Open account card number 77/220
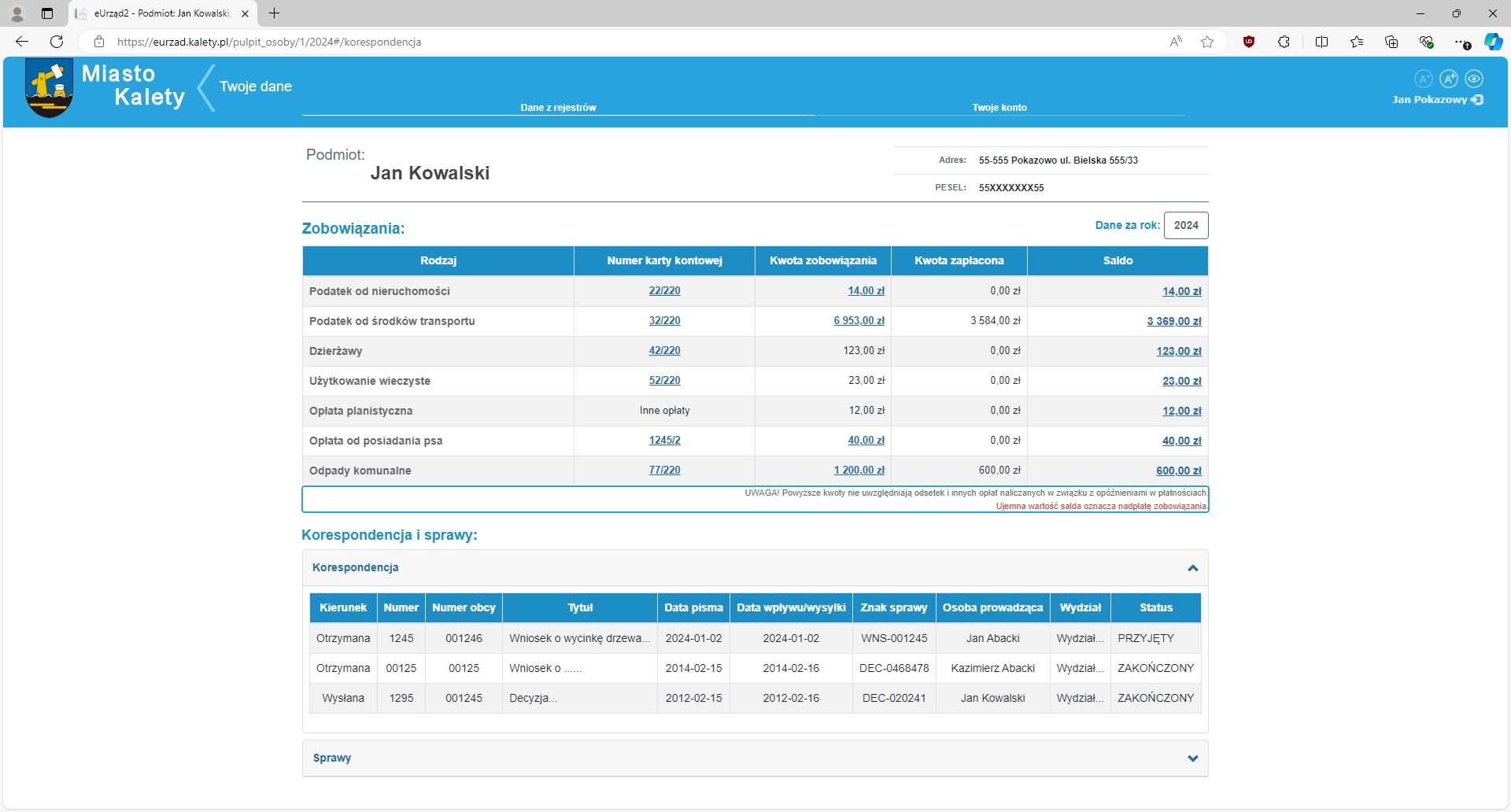 tap(664, 470)
